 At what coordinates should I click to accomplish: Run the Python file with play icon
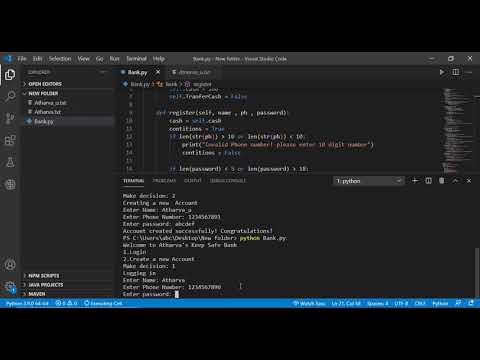click(442, 72)
